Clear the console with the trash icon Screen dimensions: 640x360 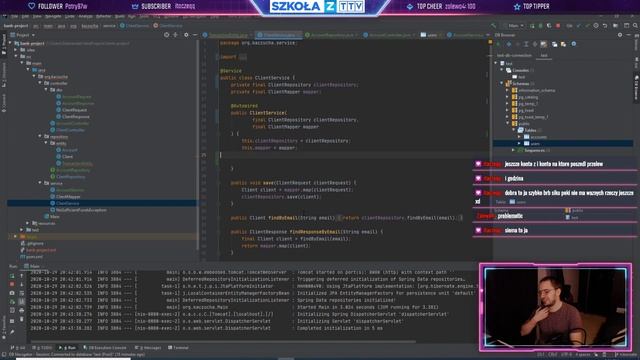(22, 319)
